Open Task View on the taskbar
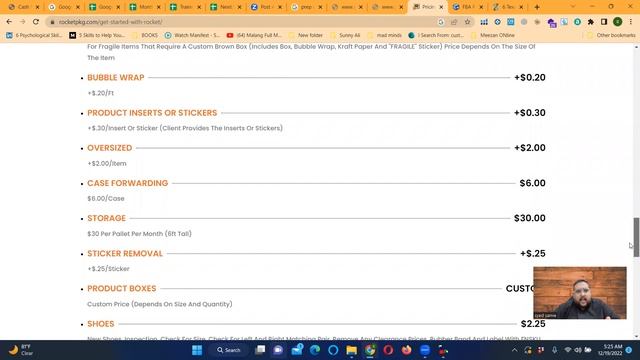 (260, 350)
